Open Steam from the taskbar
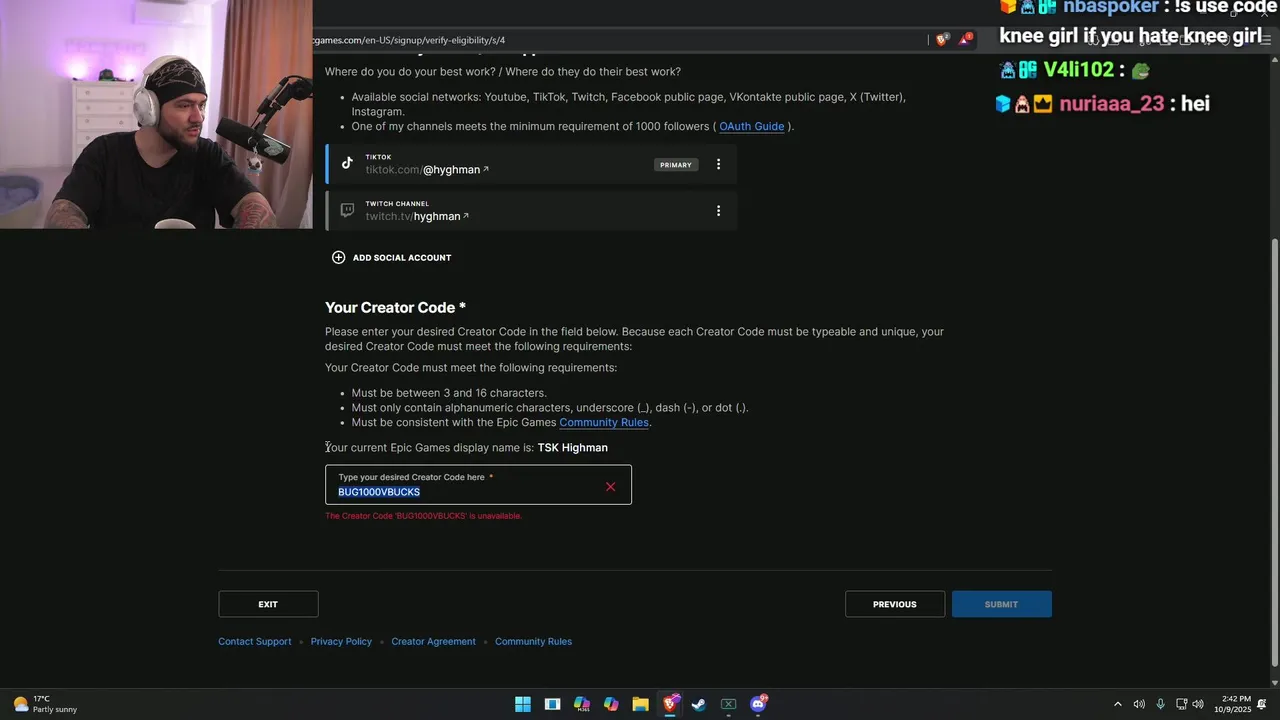This screenshot has height=720, width=1280. point(699,704)
